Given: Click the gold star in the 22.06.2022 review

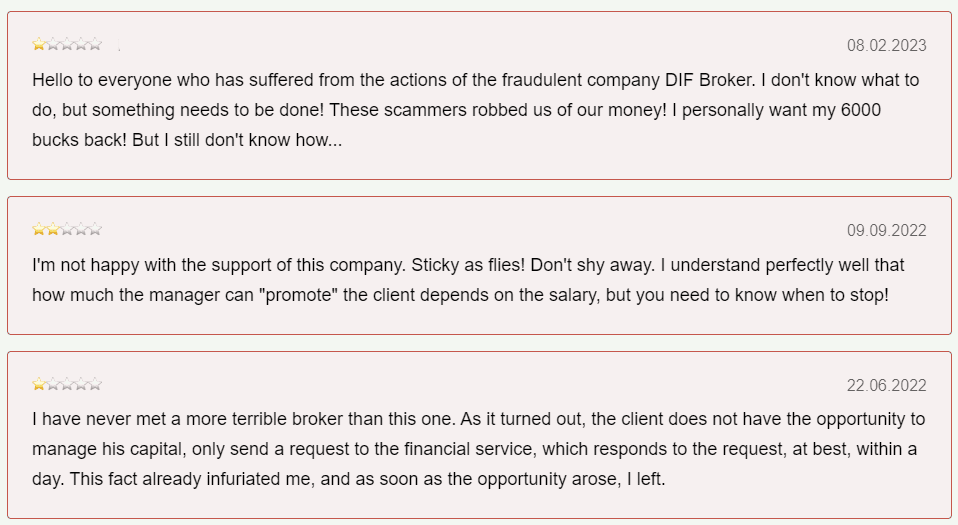Looking at the screenshot, I should coord(39,384).
